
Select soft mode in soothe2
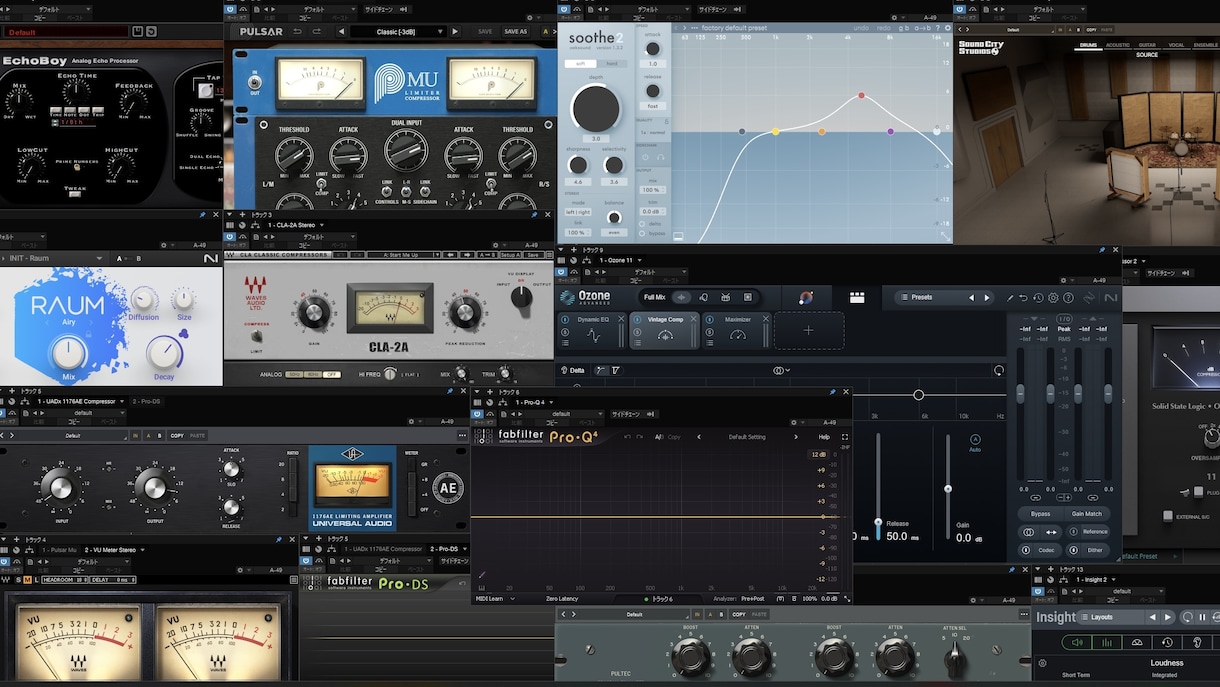point(580,64)
